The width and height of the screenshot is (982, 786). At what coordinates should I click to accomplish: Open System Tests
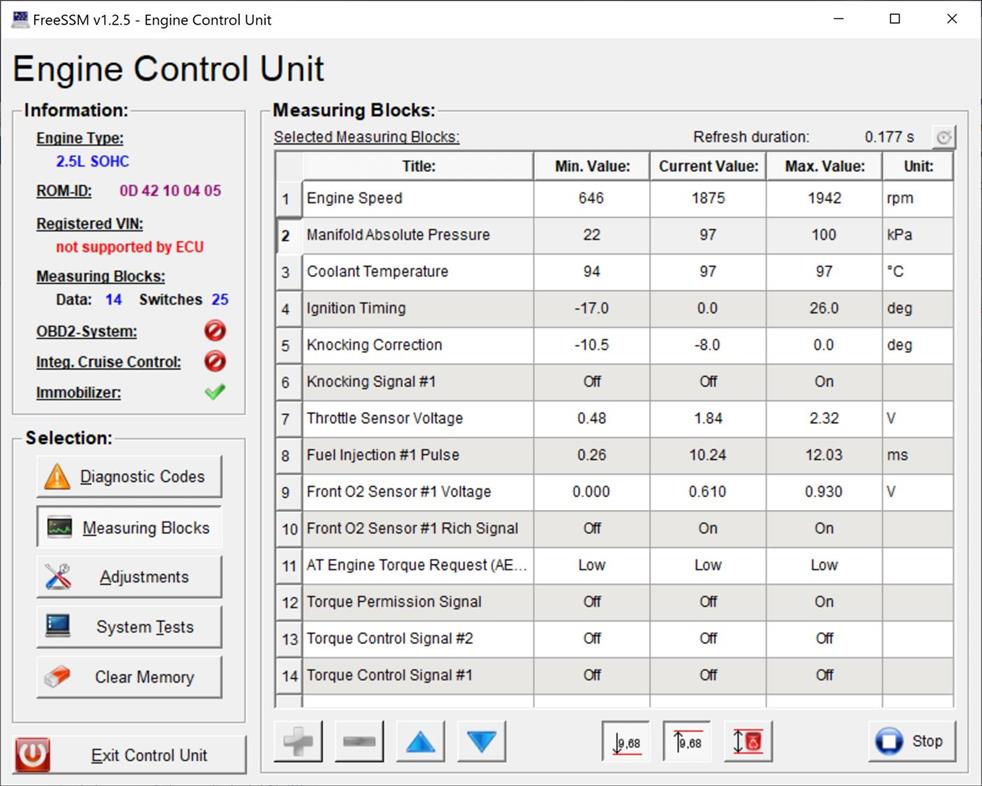(x=129, y=627)
